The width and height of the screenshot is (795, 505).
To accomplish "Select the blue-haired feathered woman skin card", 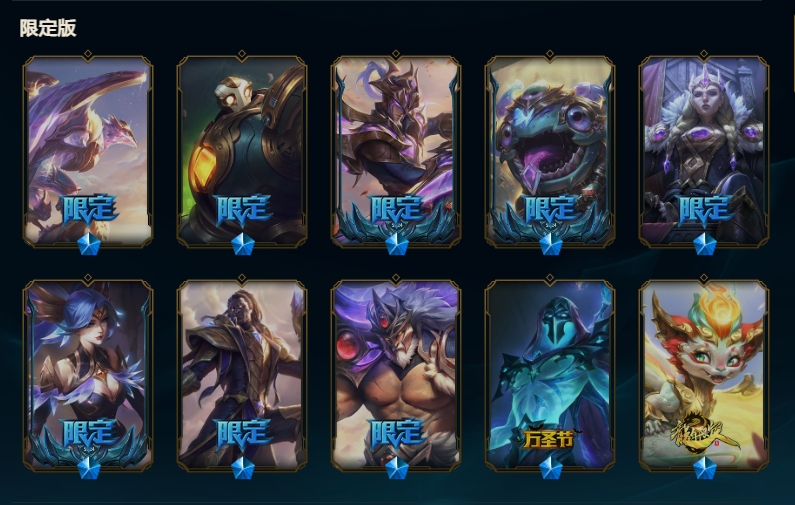I will (x=88, y=375).
